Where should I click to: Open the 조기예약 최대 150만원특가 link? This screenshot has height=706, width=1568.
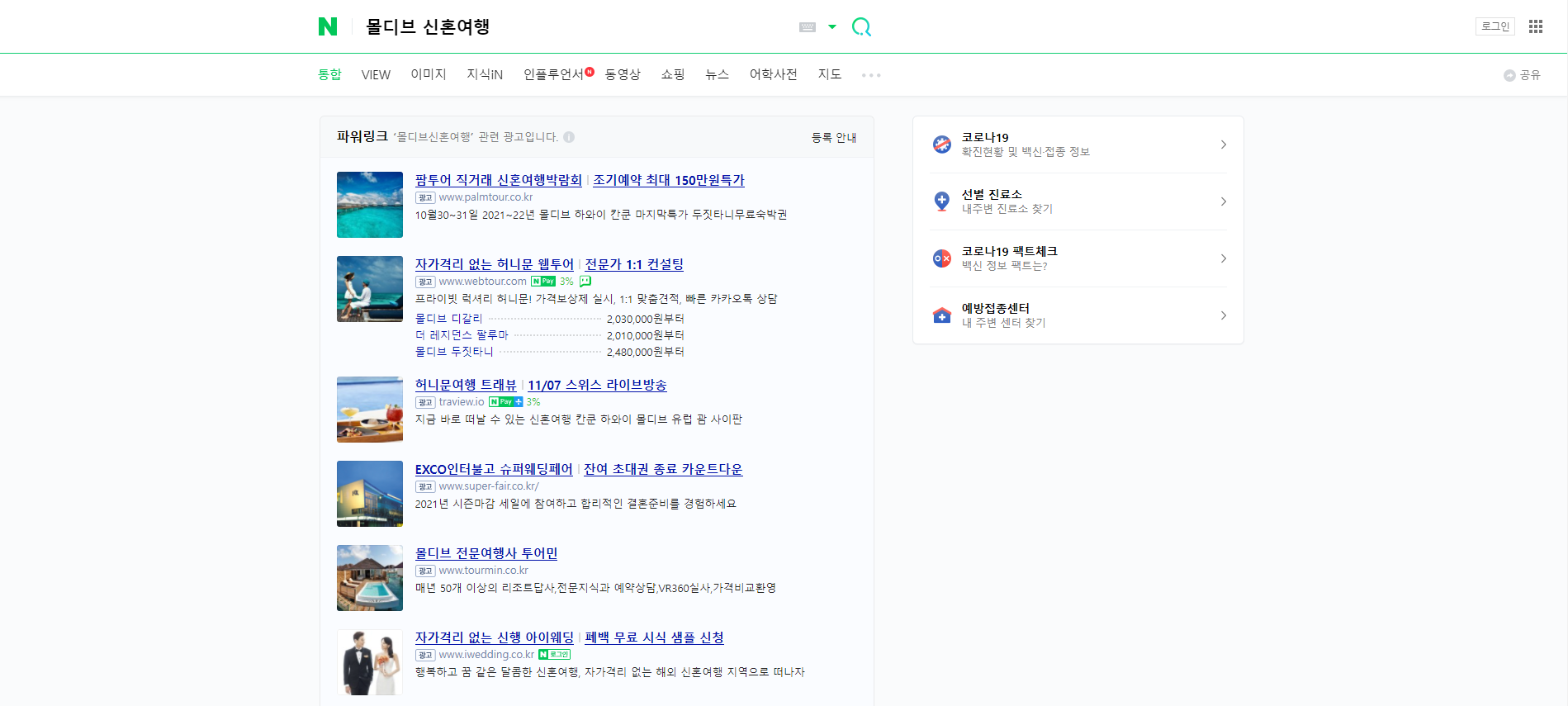(x=669, y=180)
